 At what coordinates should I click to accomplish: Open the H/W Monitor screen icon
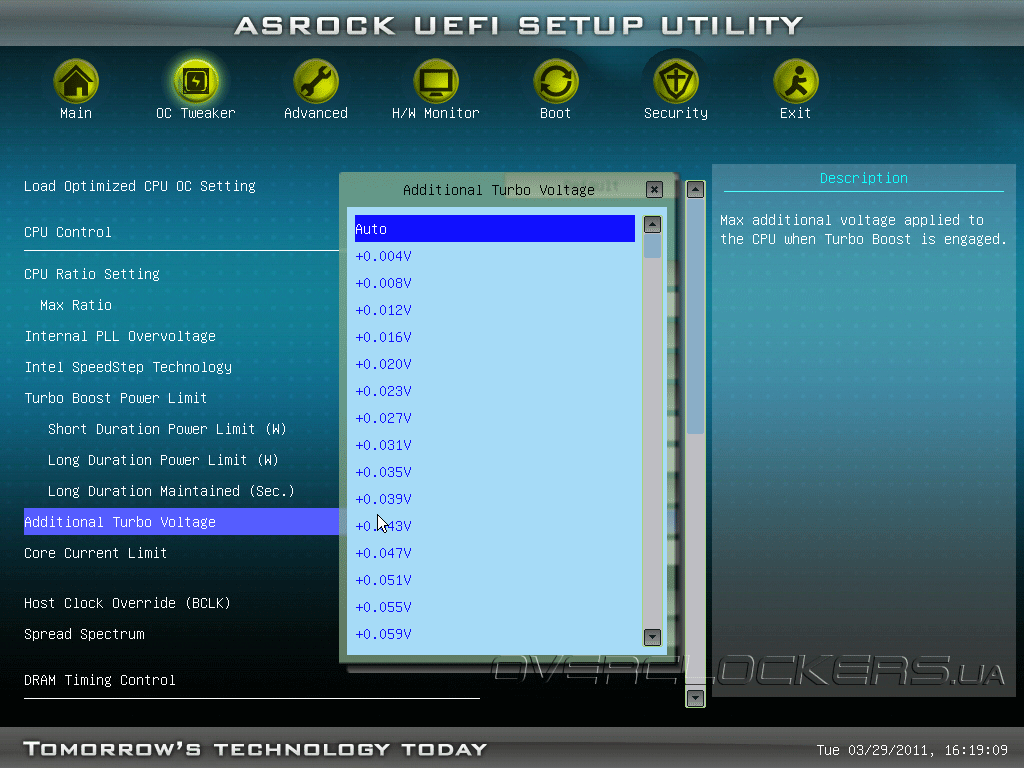point(436,81)
